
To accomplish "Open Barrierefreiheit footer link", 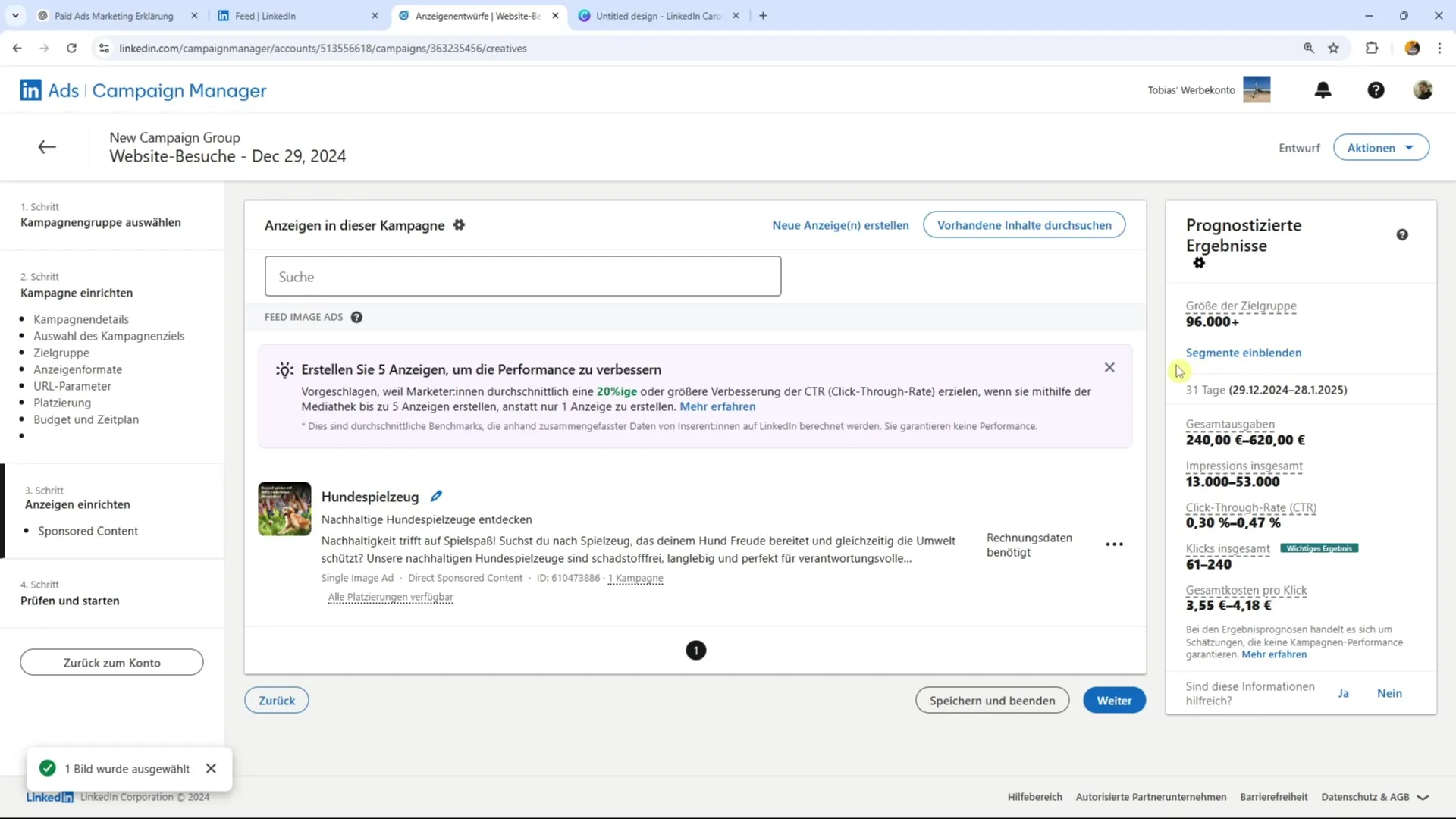I will (1273, 797).
